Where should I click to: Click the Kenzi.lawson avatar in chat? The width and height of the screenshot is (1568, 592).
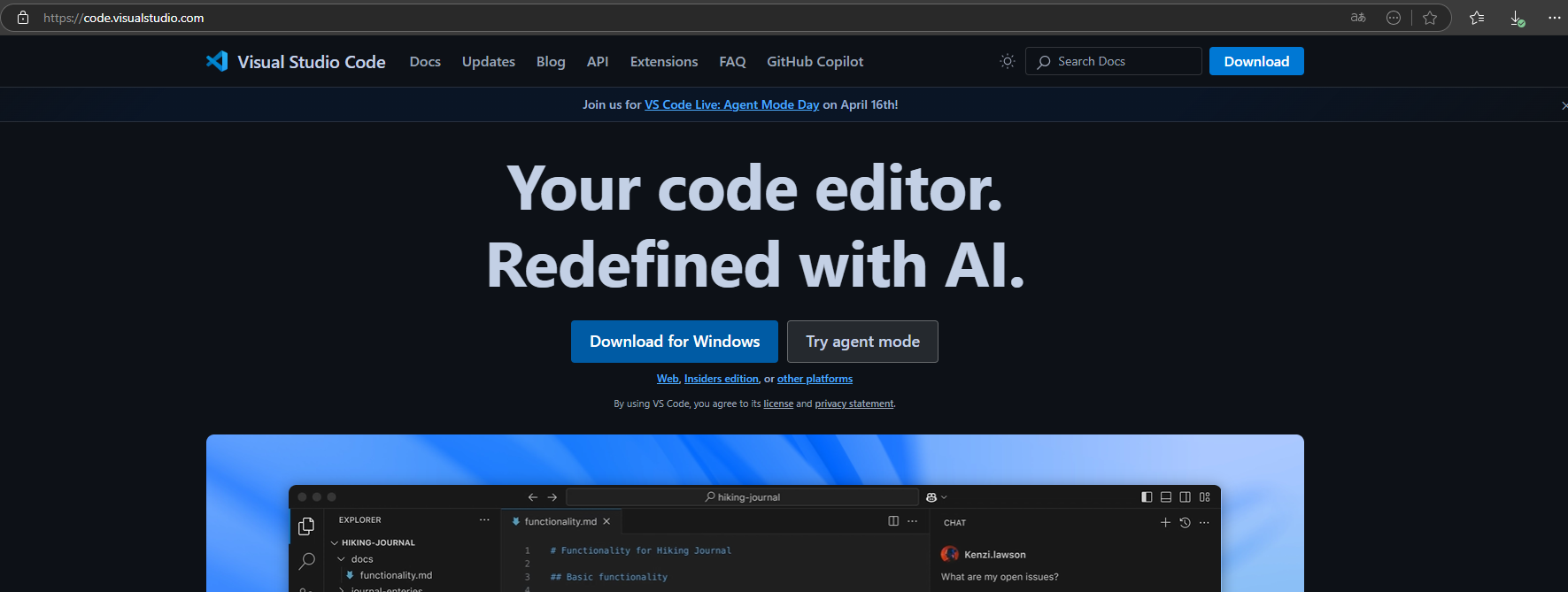(950, 554)
